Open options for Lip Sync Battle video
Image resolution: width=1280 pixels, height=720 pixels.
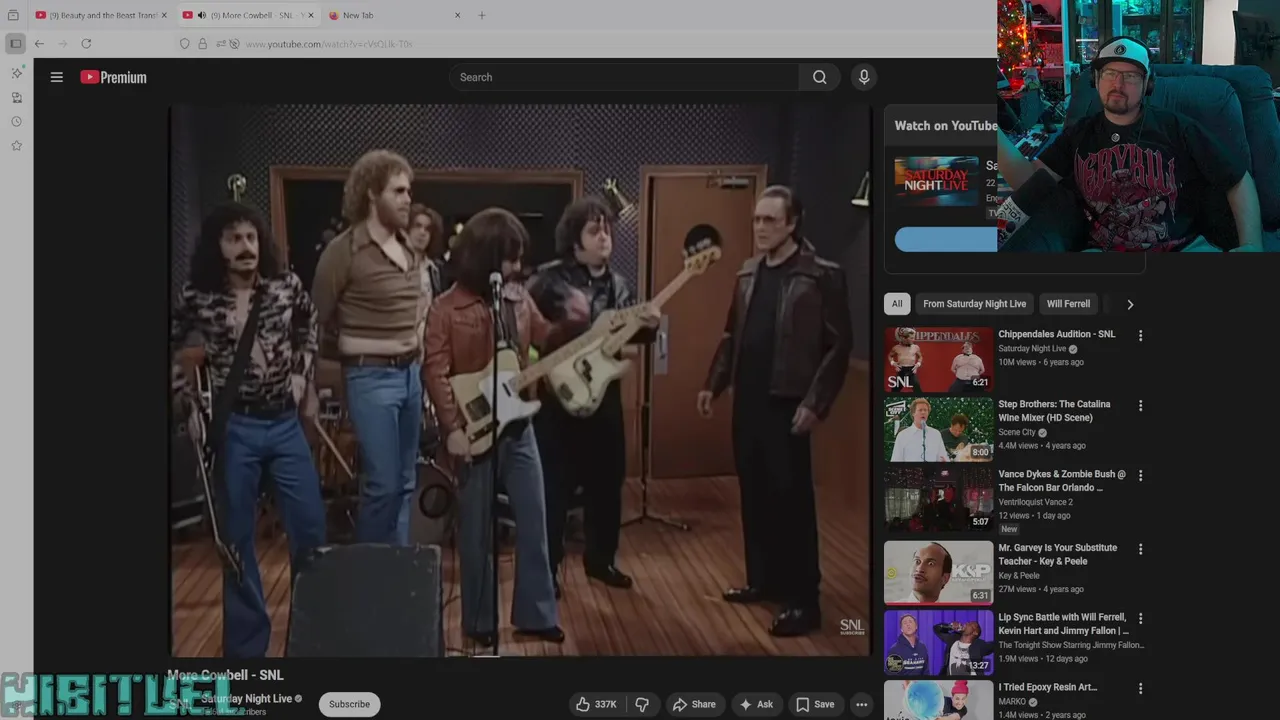tap(1140, 619)
